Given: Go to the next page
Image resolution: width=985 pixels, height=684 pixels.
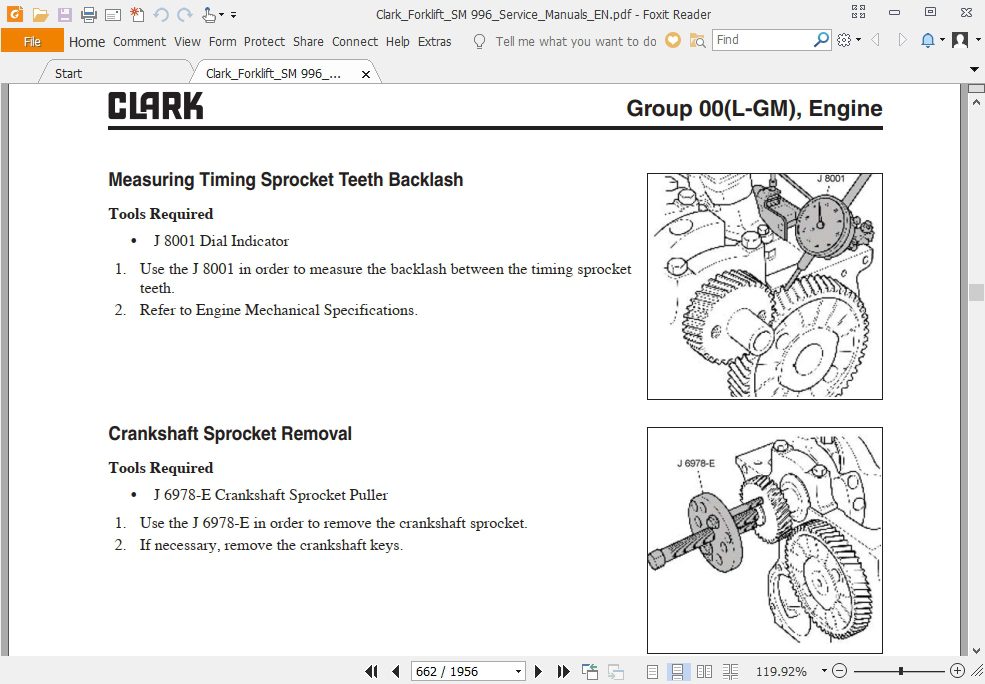Looking at the screenshot, I should (x=538, y=671).
